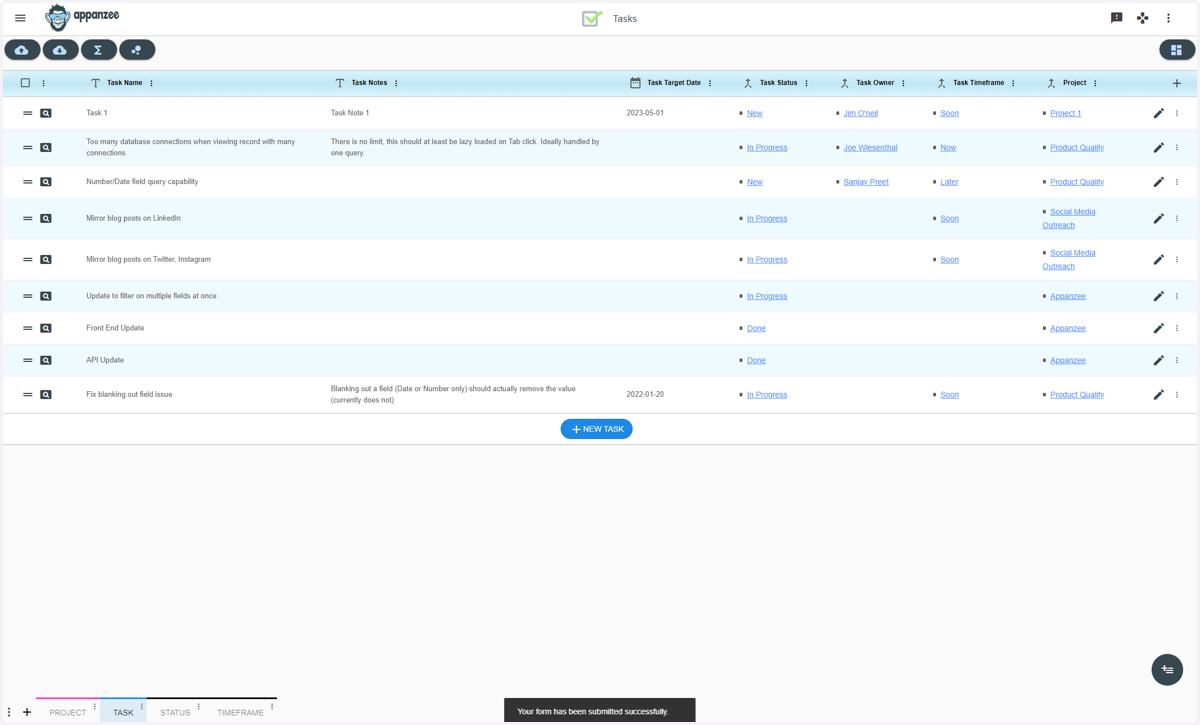Edit the API Update task
The image size is (1200, 725).
[x=1158, y=360]
